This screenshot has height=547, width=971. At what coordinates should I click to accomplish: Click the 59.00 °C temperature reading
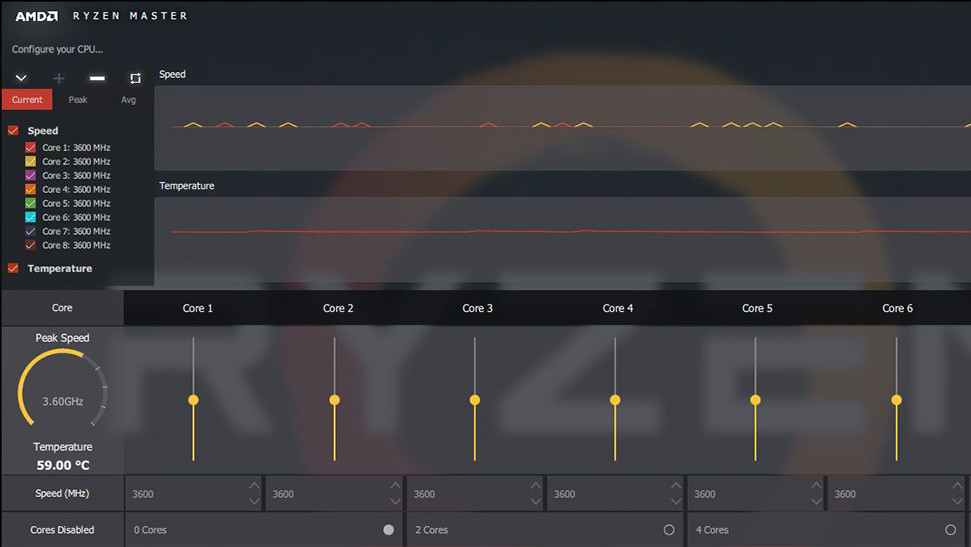pos(63,465)
